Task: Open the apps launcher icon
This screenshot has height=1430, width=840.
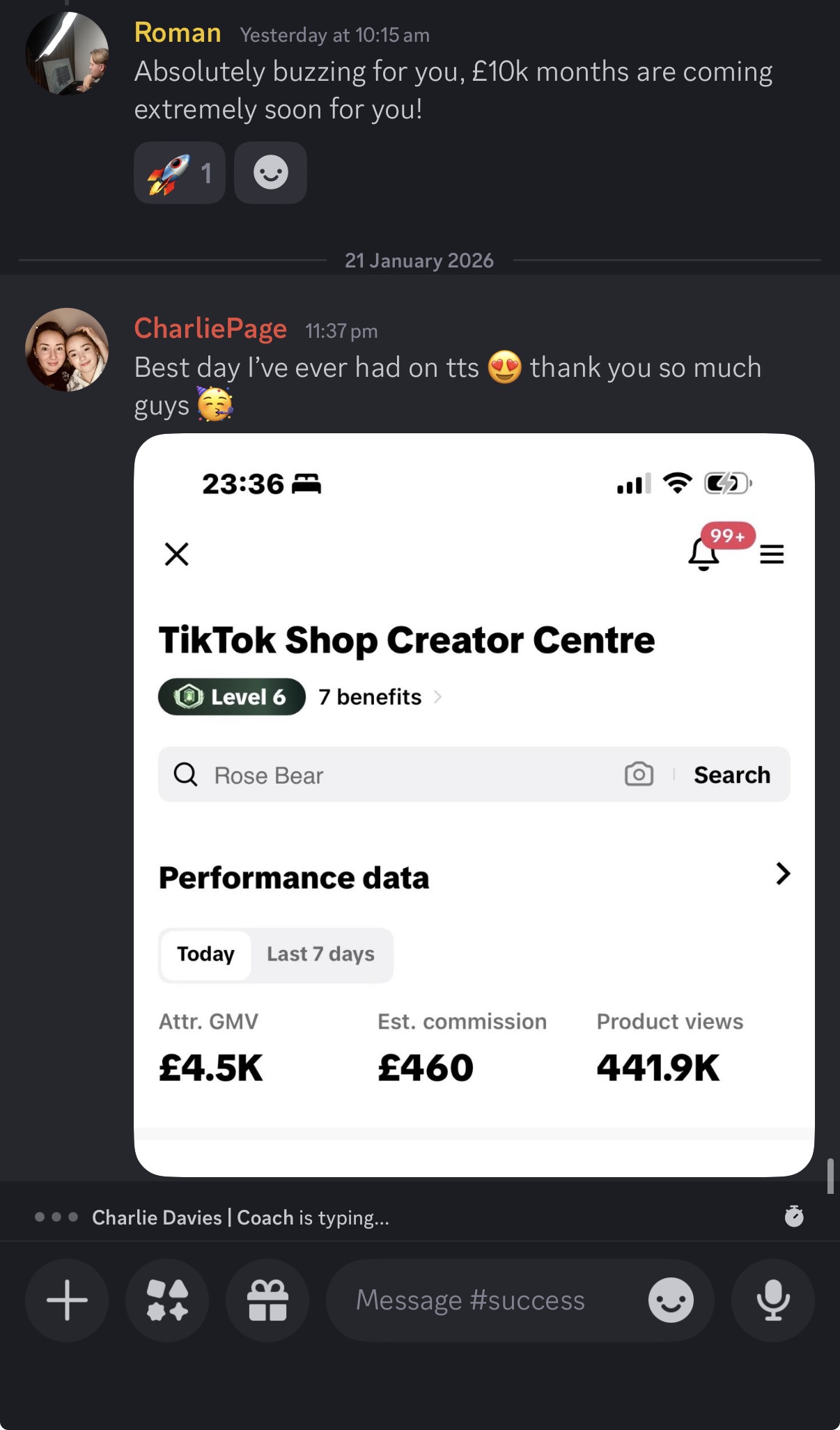Action: click(x=167, y=1300)
